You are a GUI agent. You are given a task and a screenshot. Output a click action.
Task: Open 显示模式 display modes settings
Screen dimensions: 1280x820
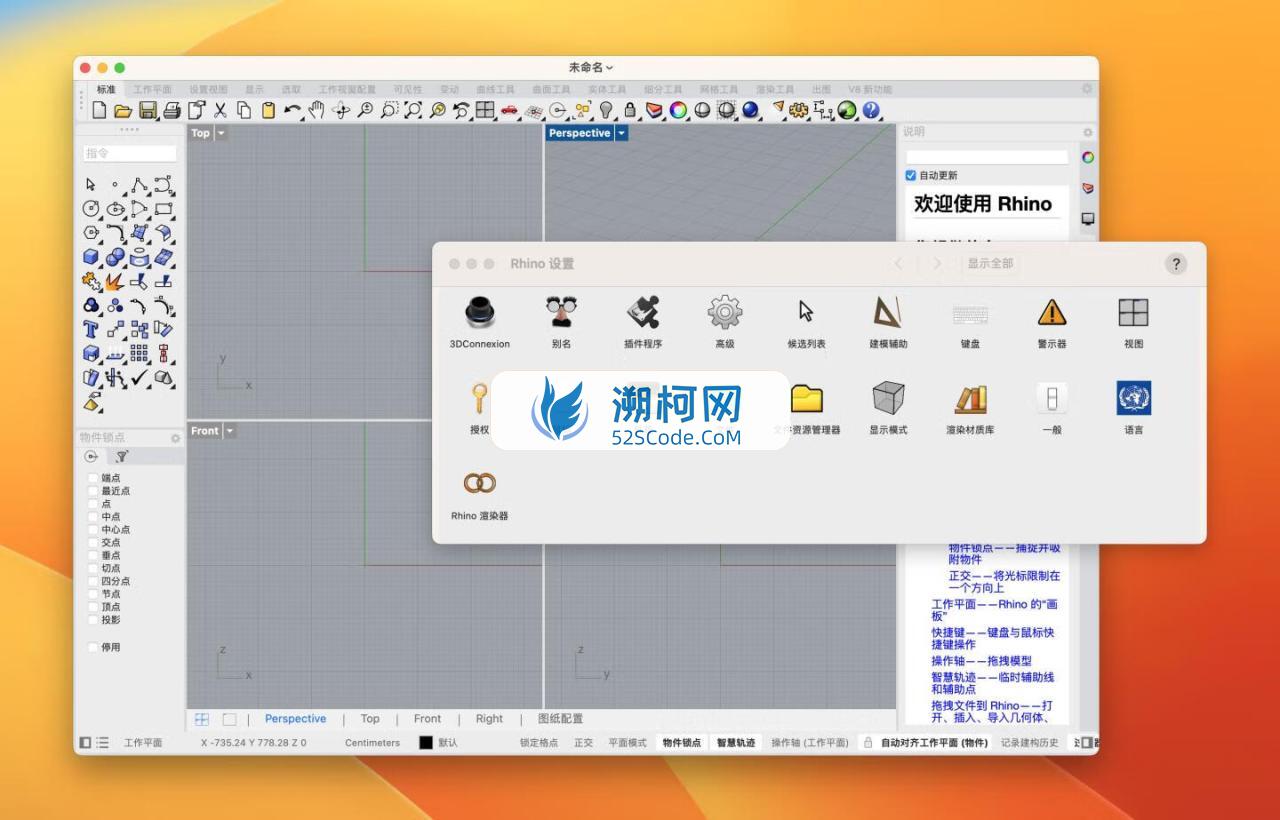pos(888,408)
